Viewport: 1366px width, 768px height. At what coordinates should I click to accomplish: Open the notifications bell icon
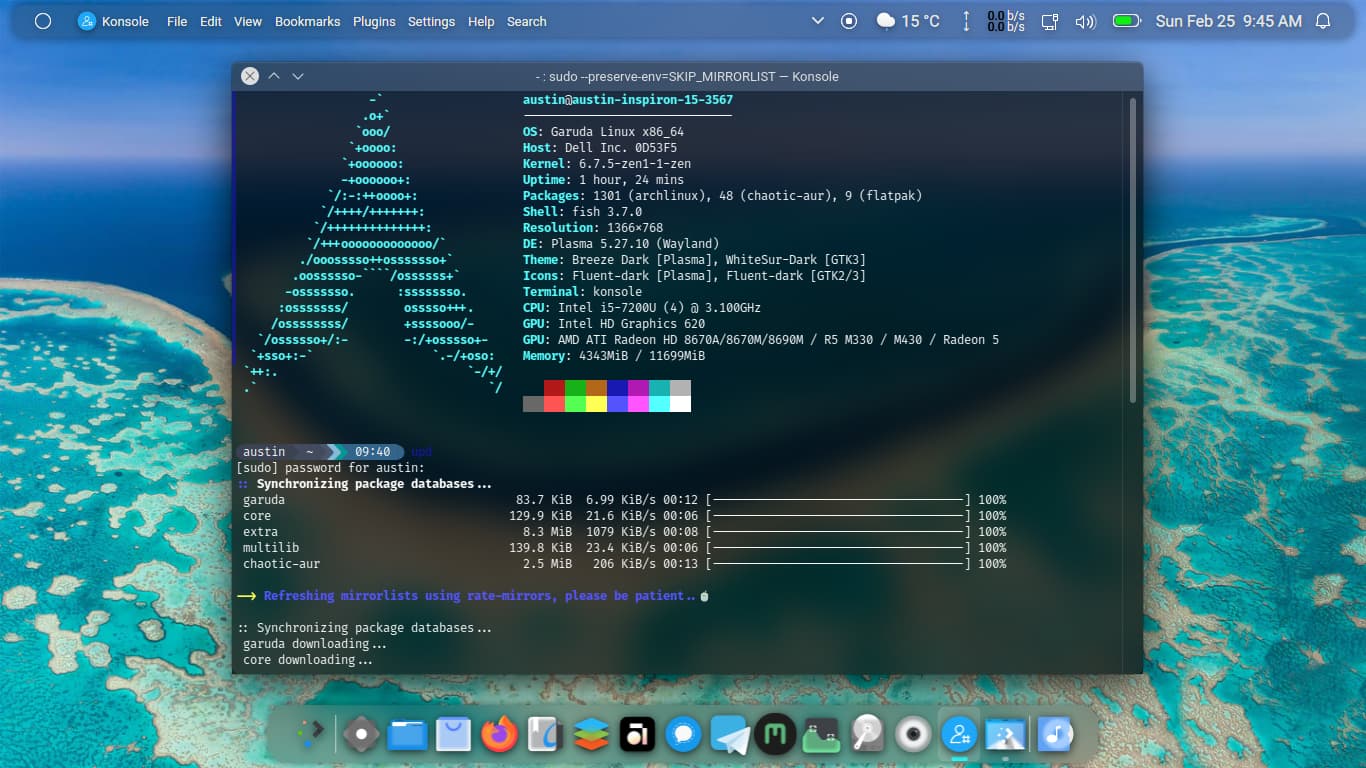point(1323,21)
